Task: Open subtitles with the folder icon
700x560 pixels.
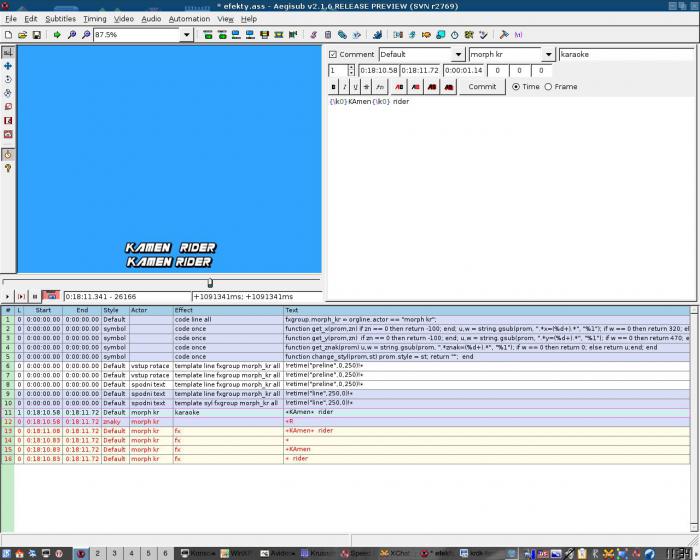Action: 22,34
